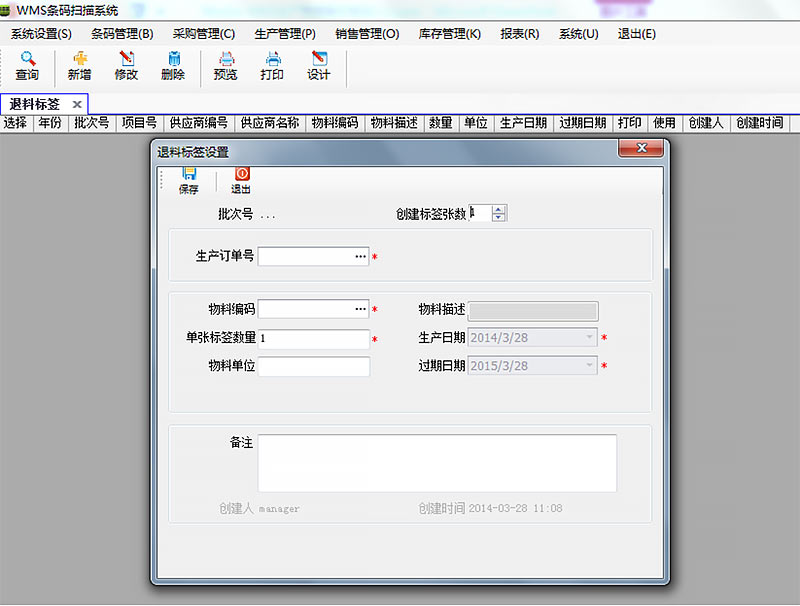
Task: Increase 创建标签张数 with spinner up arrow
Action: tap(499, 209)
